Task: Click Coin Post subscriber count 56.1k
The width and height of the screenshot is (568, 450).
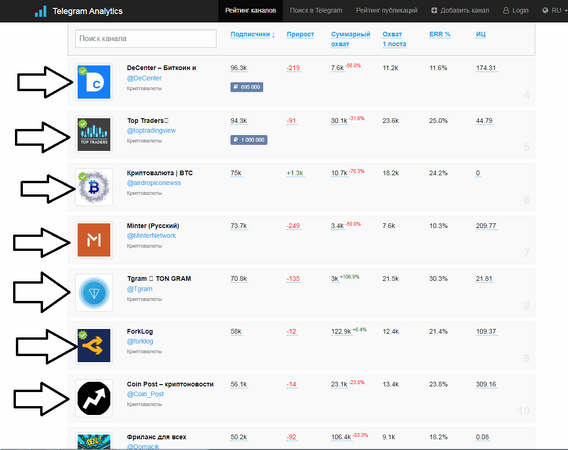Action: [239, 384]
